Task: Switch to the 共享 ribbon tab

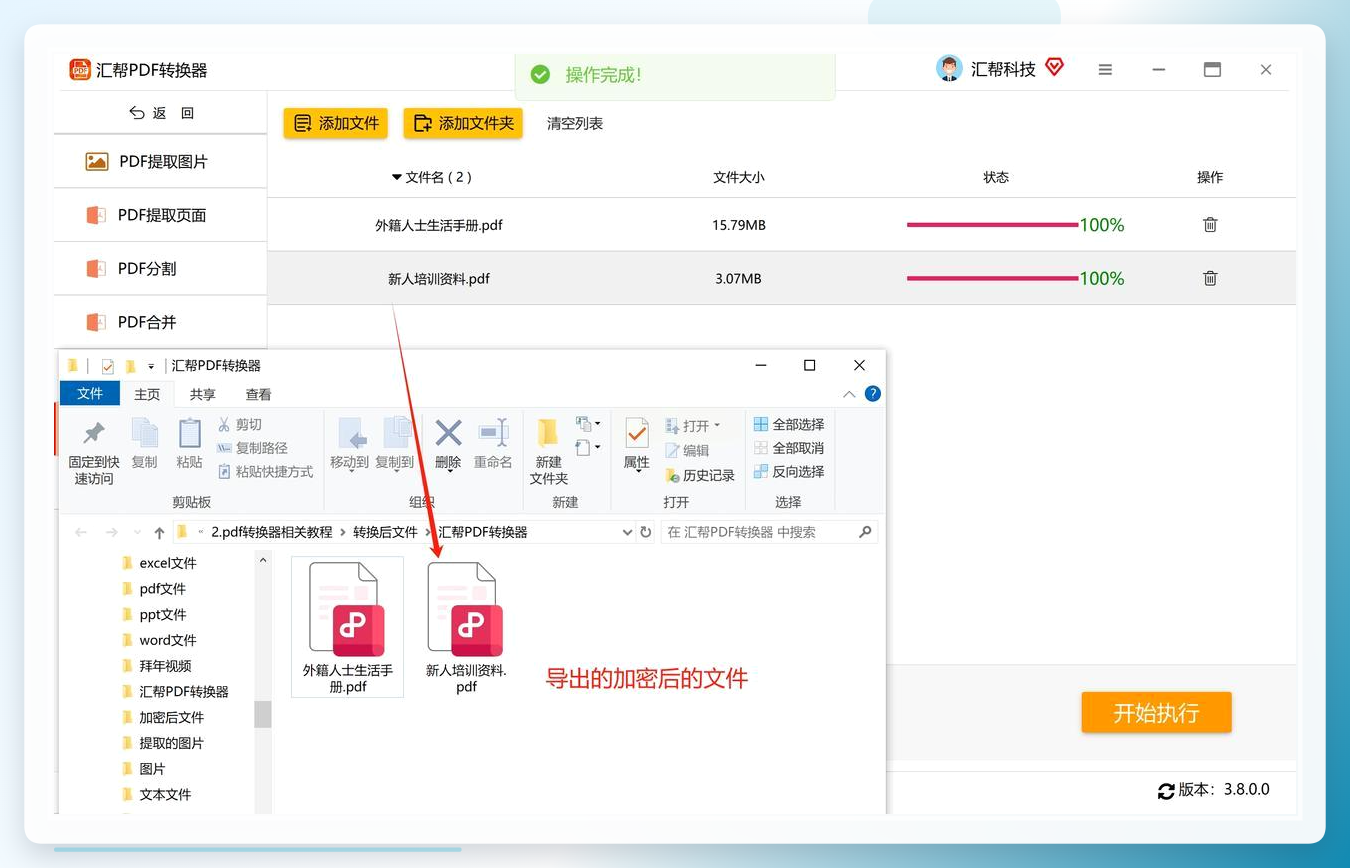Action: tap(203, 394)
